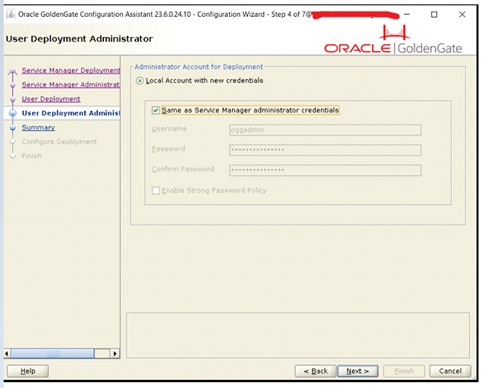Open the User Deployment step link
The height and width of the screenshot is (388, 483).
tap(51, 99)
